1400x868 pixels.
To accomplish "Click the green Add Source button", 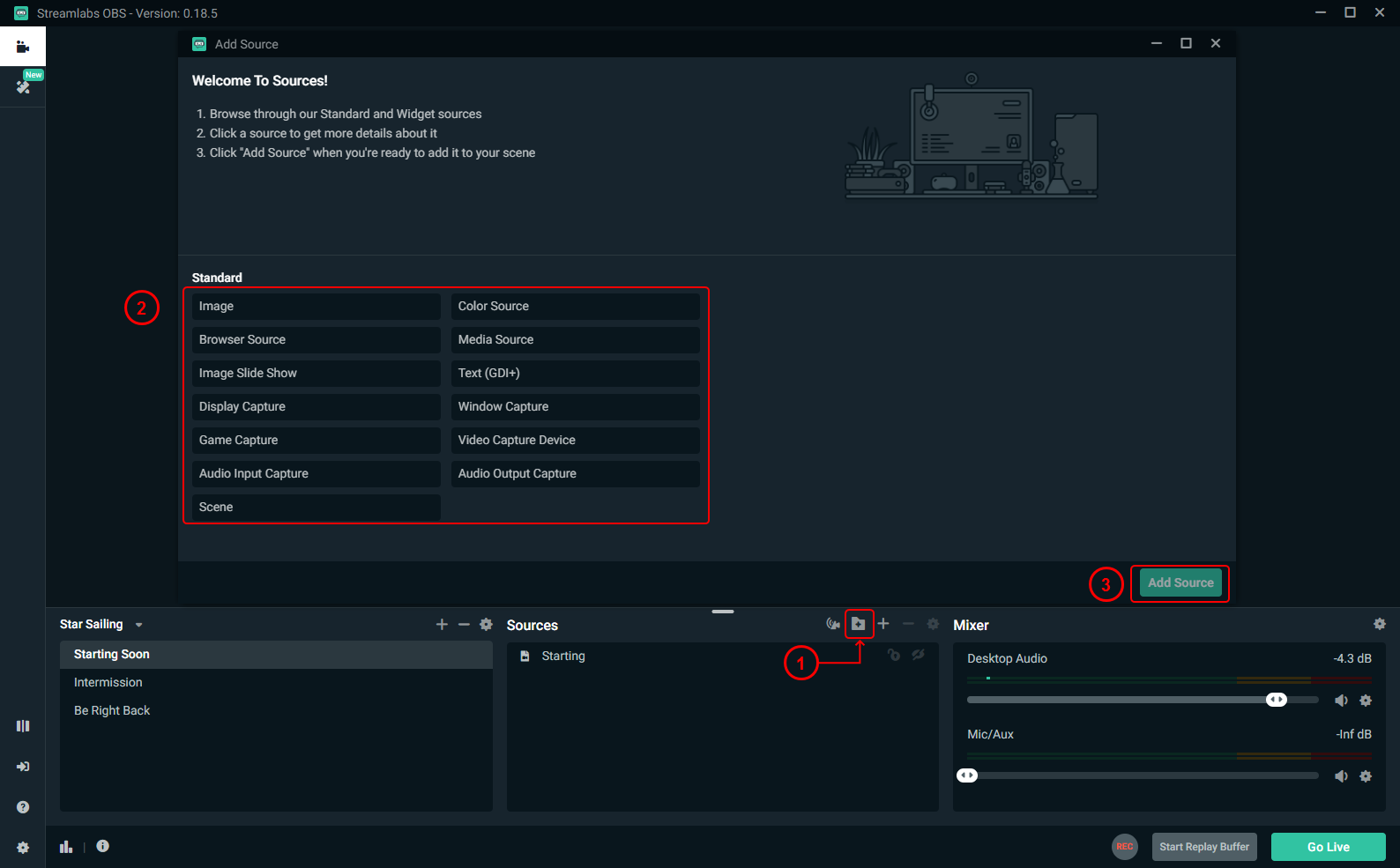I will pyautogui.click(x=1180, y=582).
